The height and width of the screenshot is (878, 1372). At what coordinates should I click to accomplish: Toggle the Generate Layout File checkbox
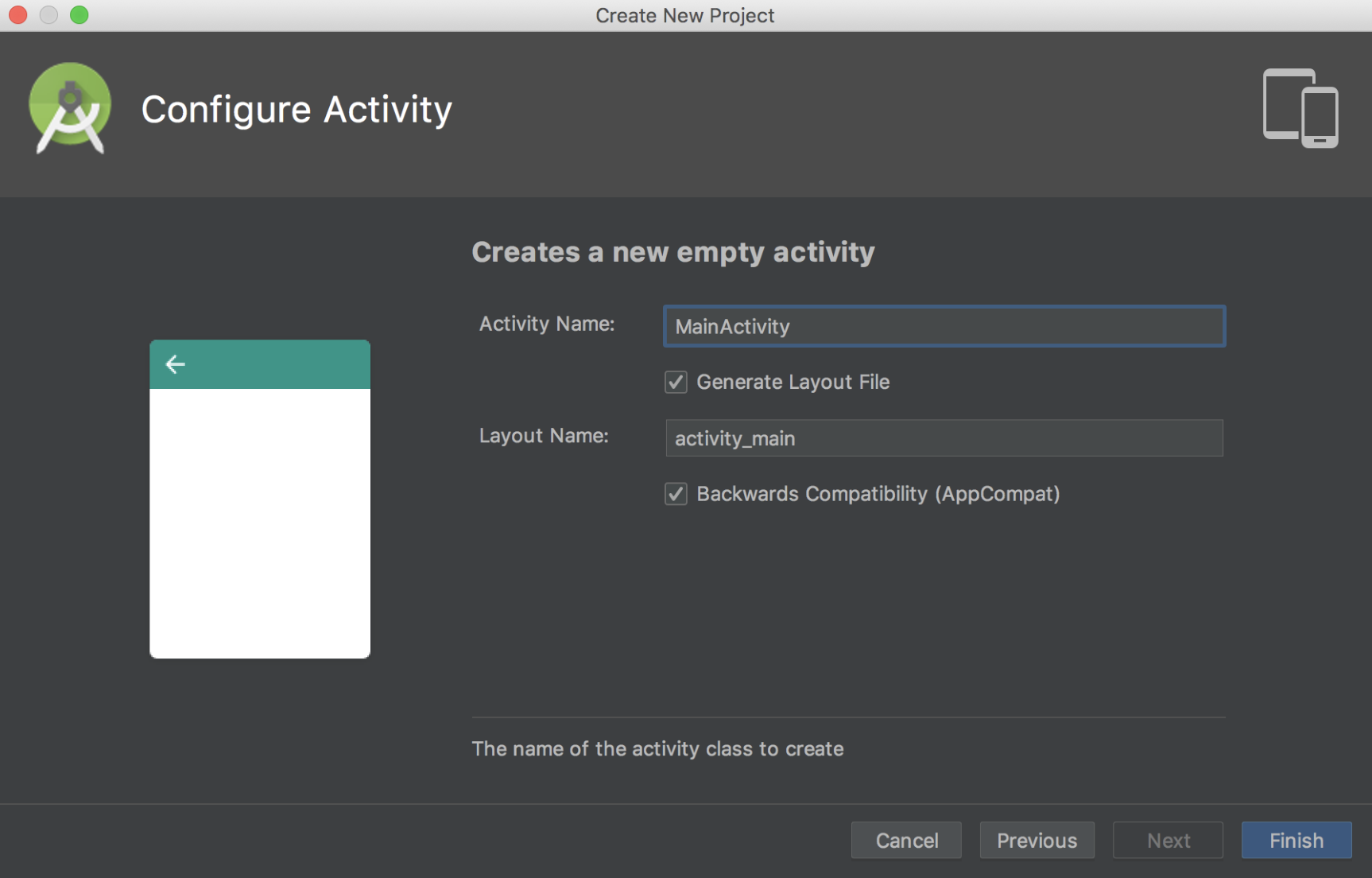click(676, 383)
